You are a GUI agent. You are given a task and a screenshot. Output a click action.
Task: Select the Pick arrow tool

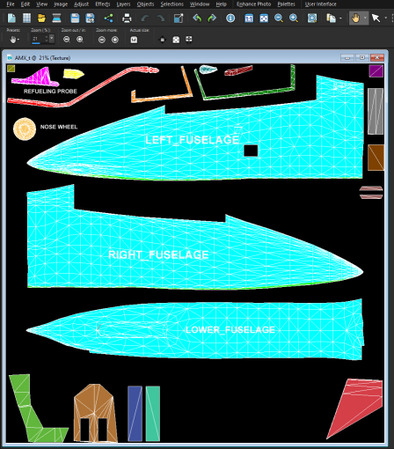tap(376, 18)
